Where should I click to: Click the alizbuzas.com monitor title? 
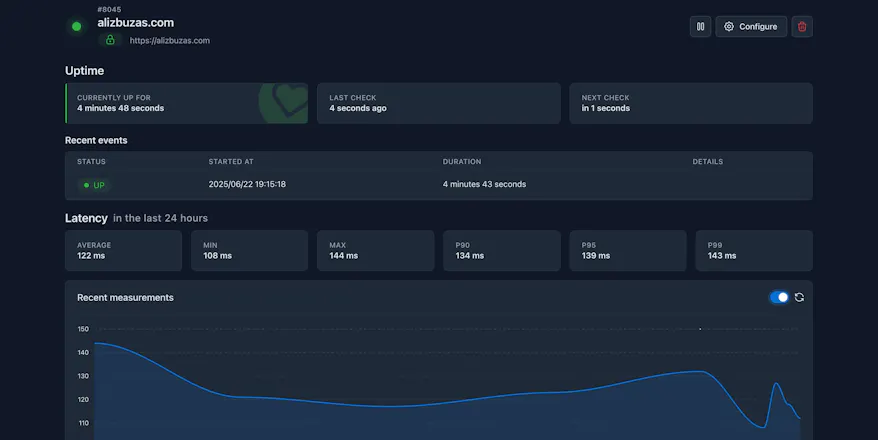[136, 23]
